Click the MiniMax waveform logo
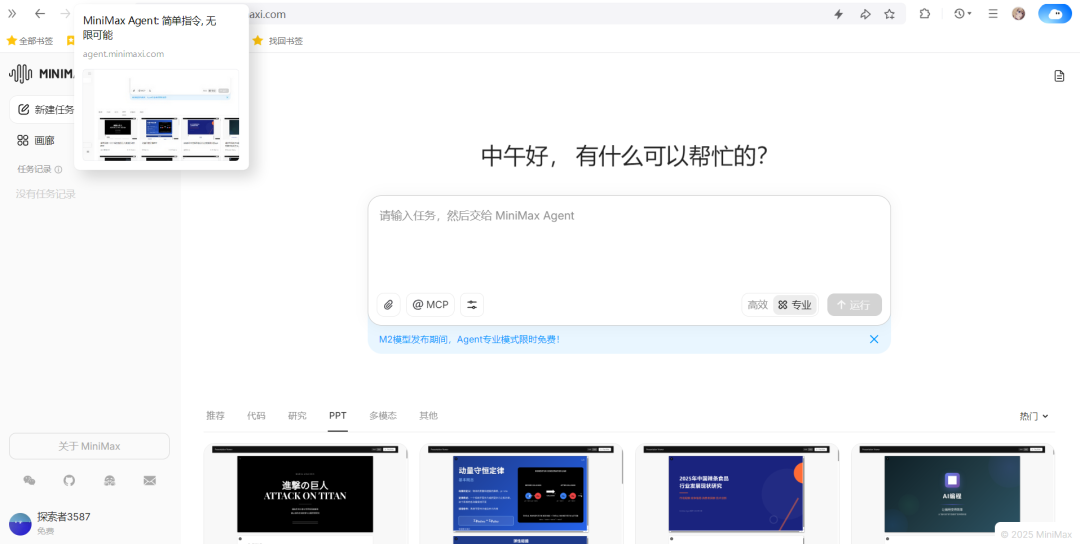Viewport: 1080px width, 544px height. coord(21,74)
